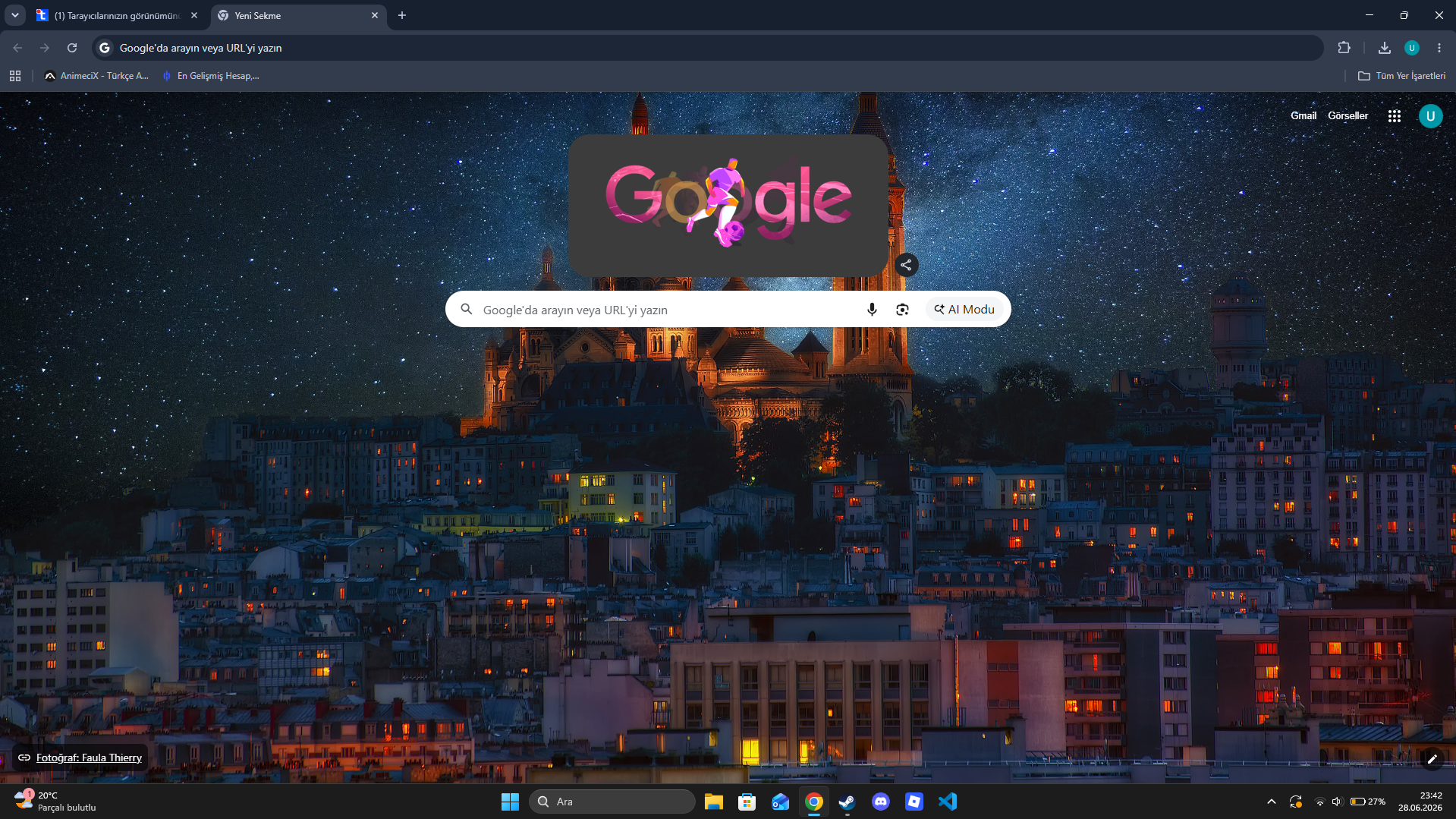The width and height of the screenshot is (1456, 819).
Task: Open a new tab with plus button
Action: point(402,15)
